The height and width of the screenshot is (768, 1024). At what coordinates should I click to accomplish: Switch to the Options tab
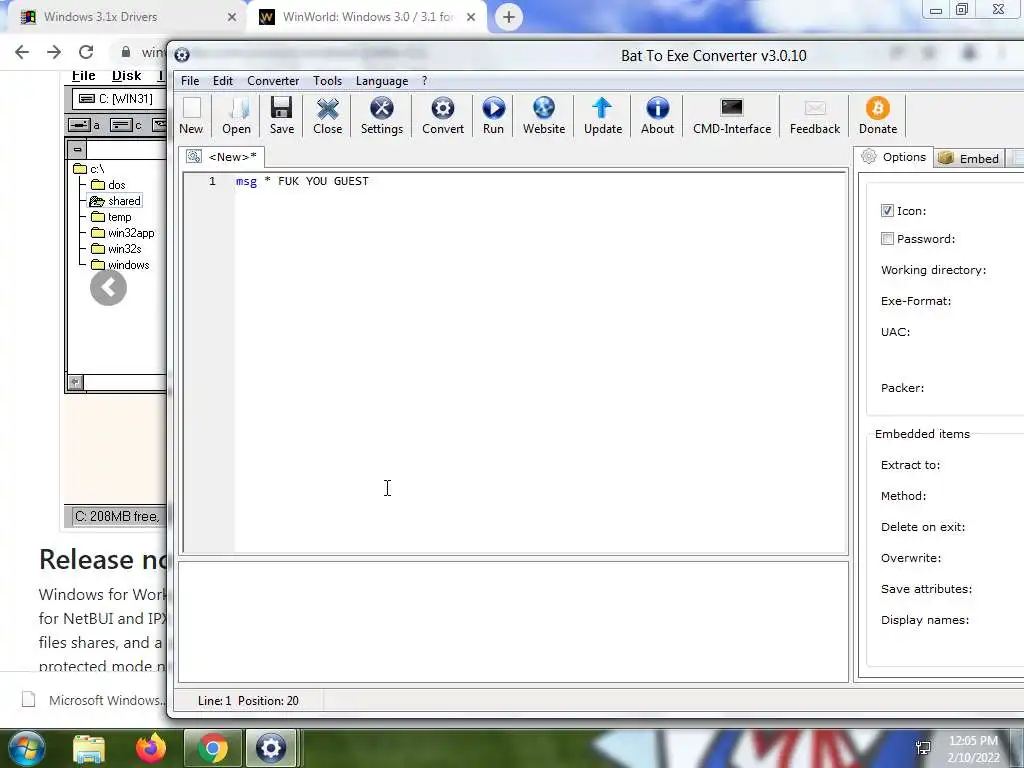click(x=893, y=157)
